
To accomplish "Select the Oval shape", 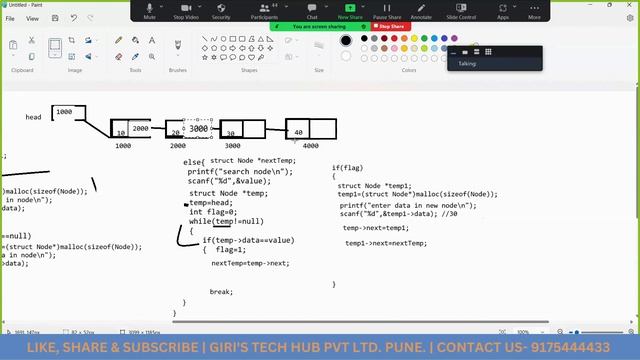I will pyautogui.click(x=223, y=39).
